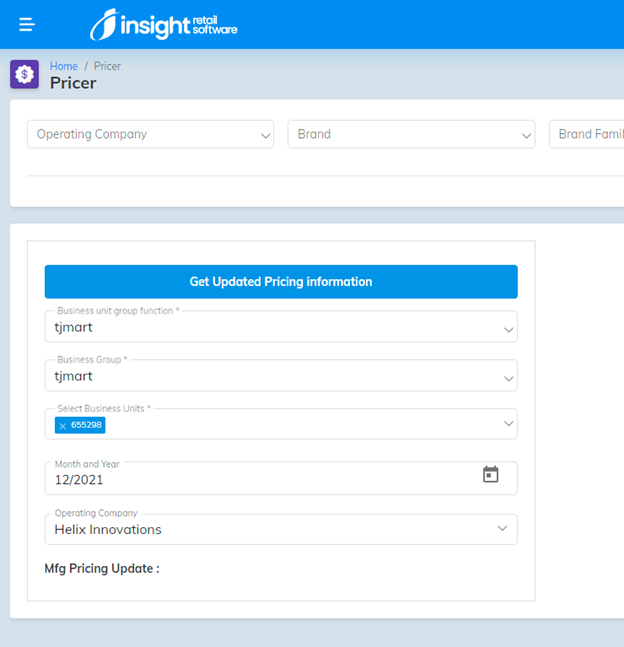Click the Insight Retail Software logo
The width and height of the screenshot is (624, 647).
[x=163, y=24]
